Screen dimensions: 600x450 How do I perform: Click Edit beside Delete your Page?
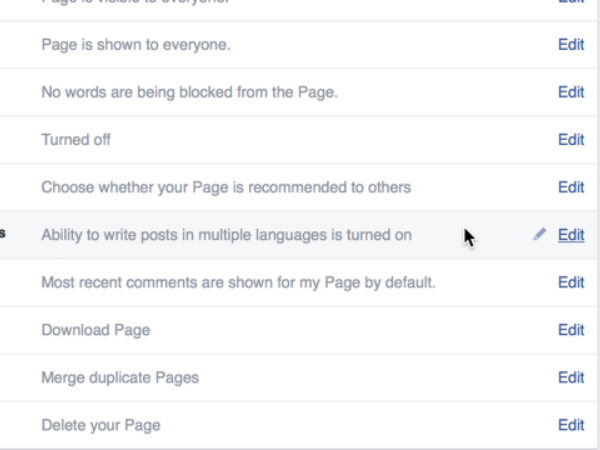tap(571, 425)
